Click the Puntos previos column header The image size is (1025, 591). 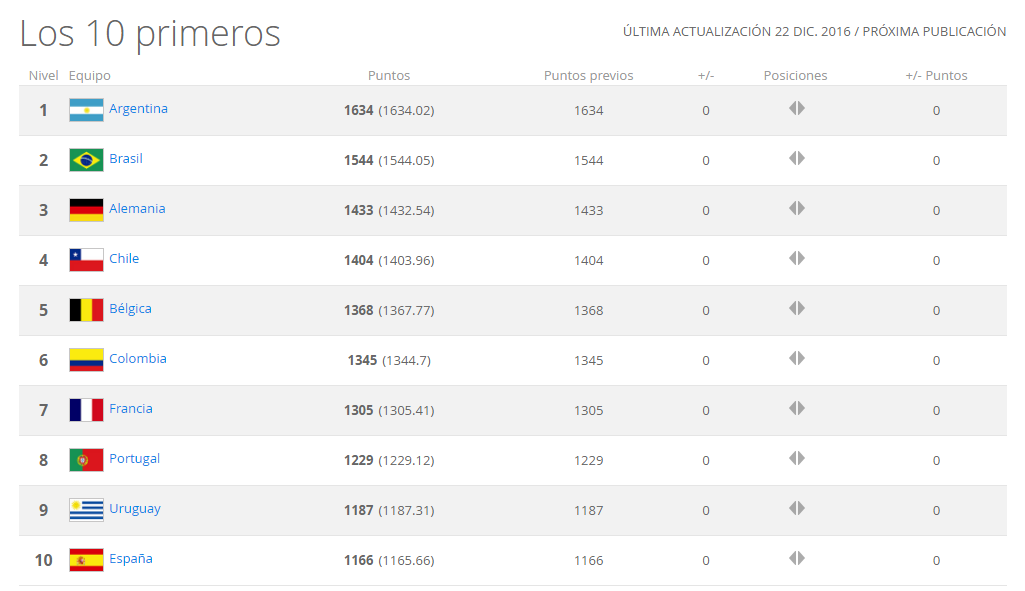point(588,76)
